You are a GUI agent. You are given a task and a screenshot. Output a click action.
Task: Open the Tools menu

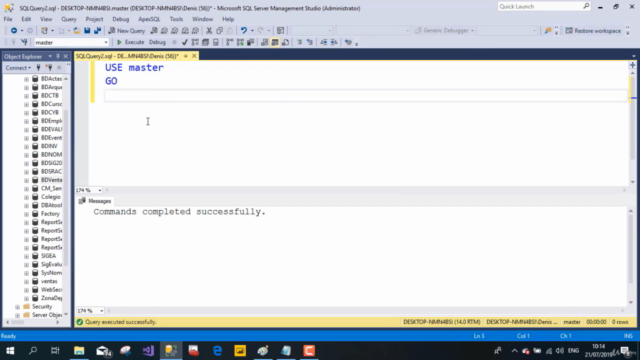coord(176,19)
